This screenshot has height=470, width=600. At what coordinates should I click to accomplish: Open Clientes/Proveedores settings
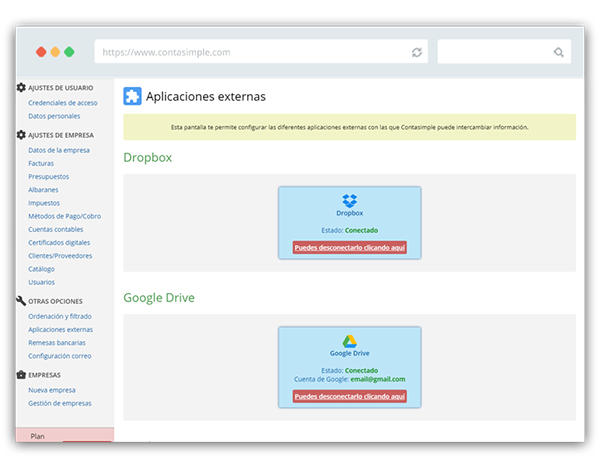(60, 256)
